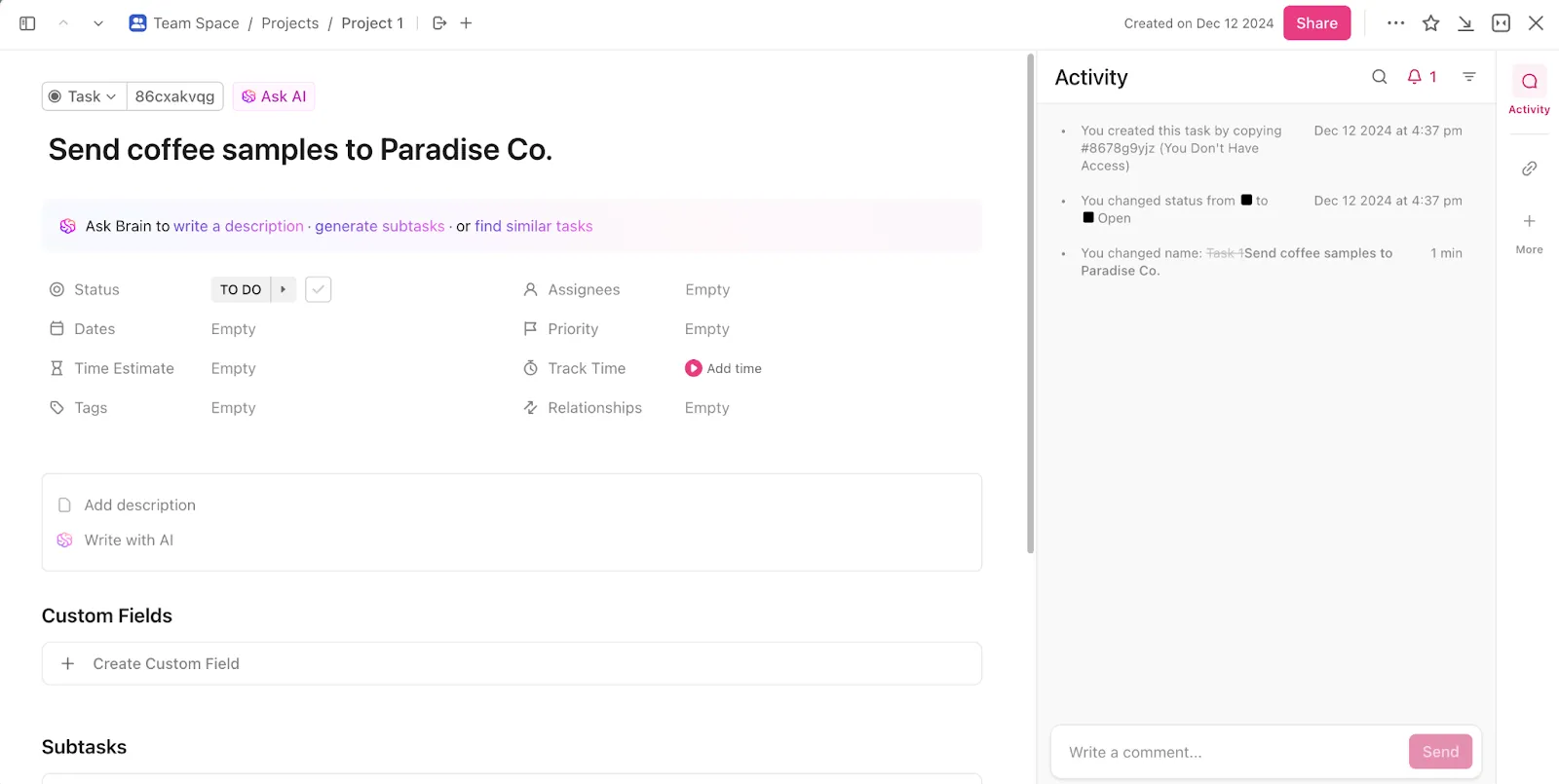
Task: Click the Status label icon
Action: pyautogui.click(x=57, y=289)
